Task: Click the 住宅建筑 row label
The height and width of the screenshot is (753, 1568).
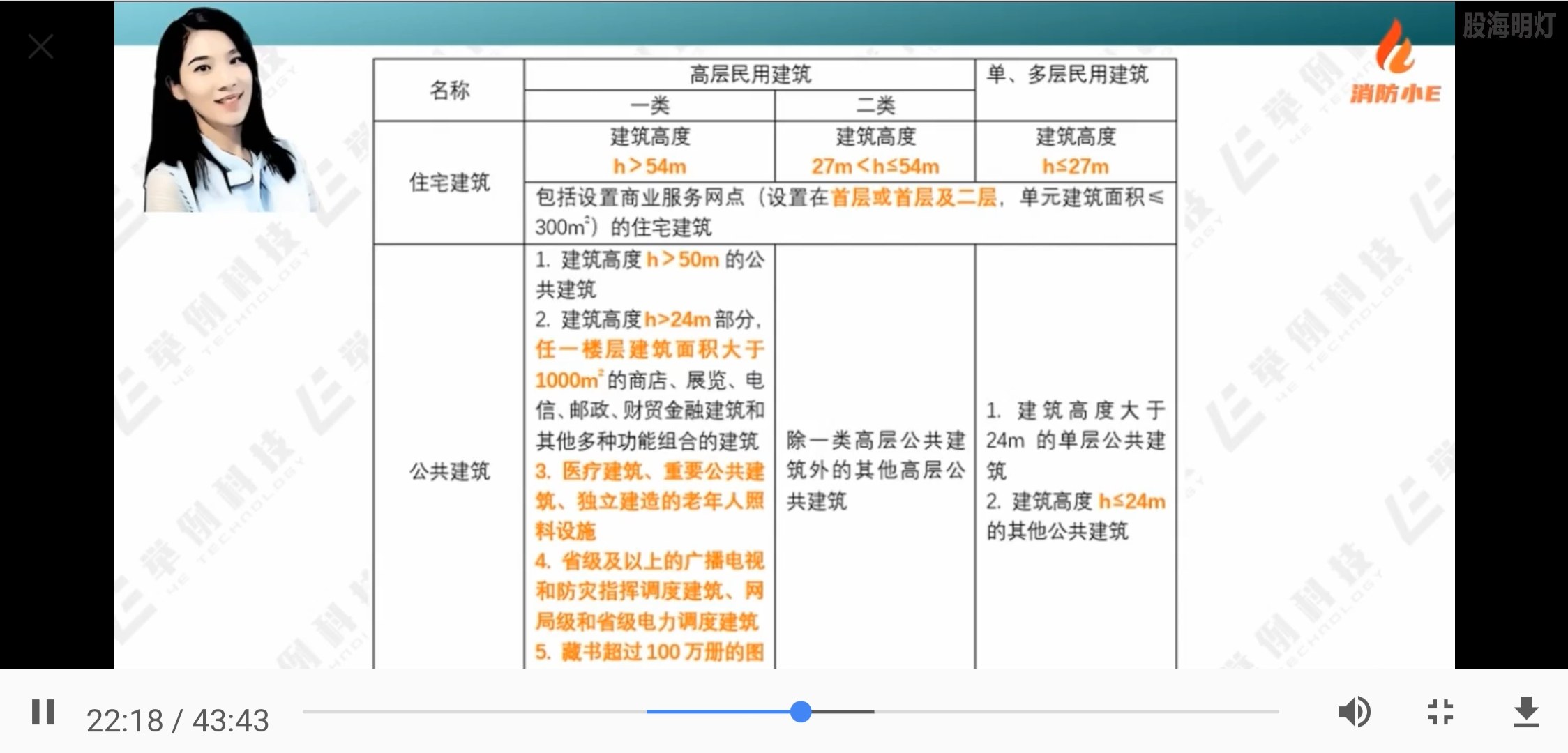Action: point(449,183)
